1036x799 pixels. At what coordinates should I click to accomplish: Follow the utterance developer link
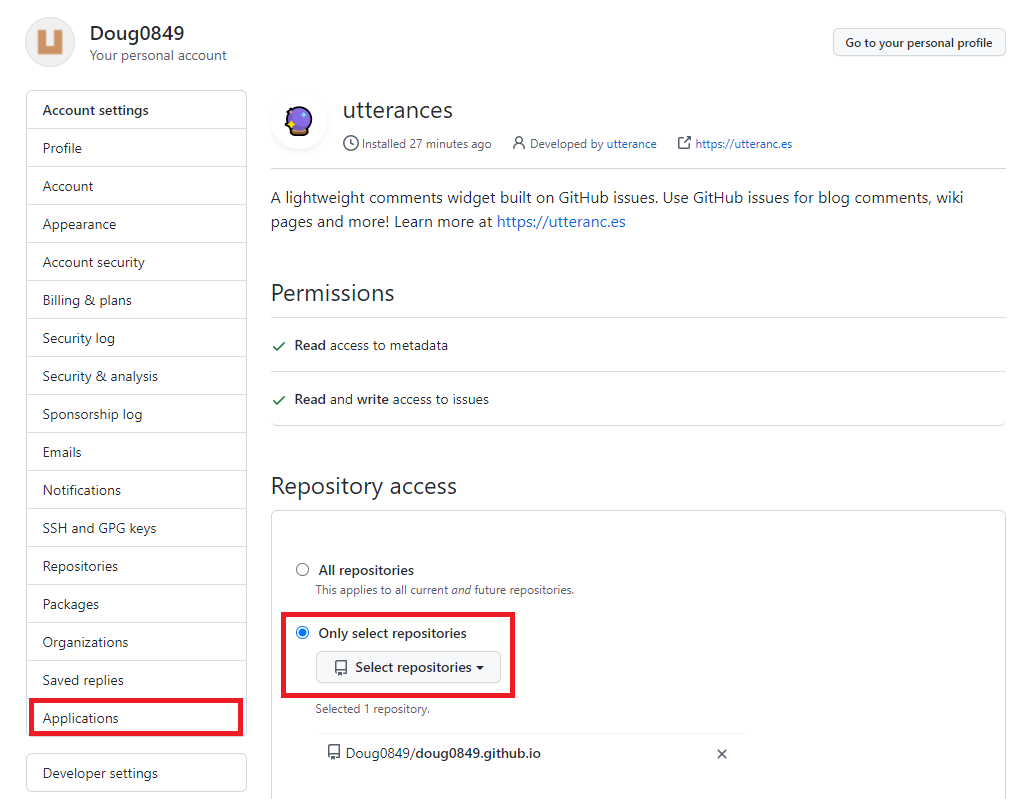[631, 144]
